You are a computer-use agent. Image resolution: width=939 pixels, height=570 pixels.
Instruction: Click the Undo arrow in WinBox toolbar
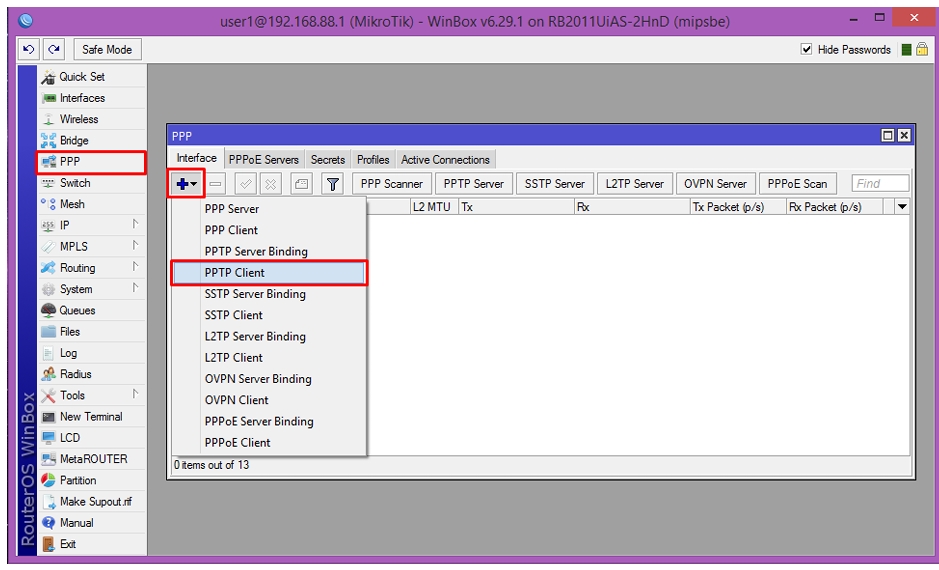tap(28, 50)
